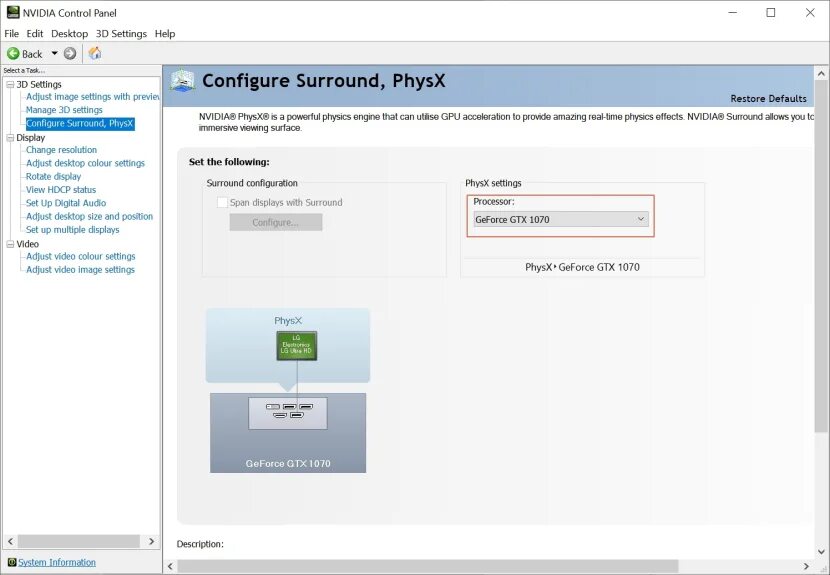Open System Information link
Screen dimensions: 830x575
(57, 562)
